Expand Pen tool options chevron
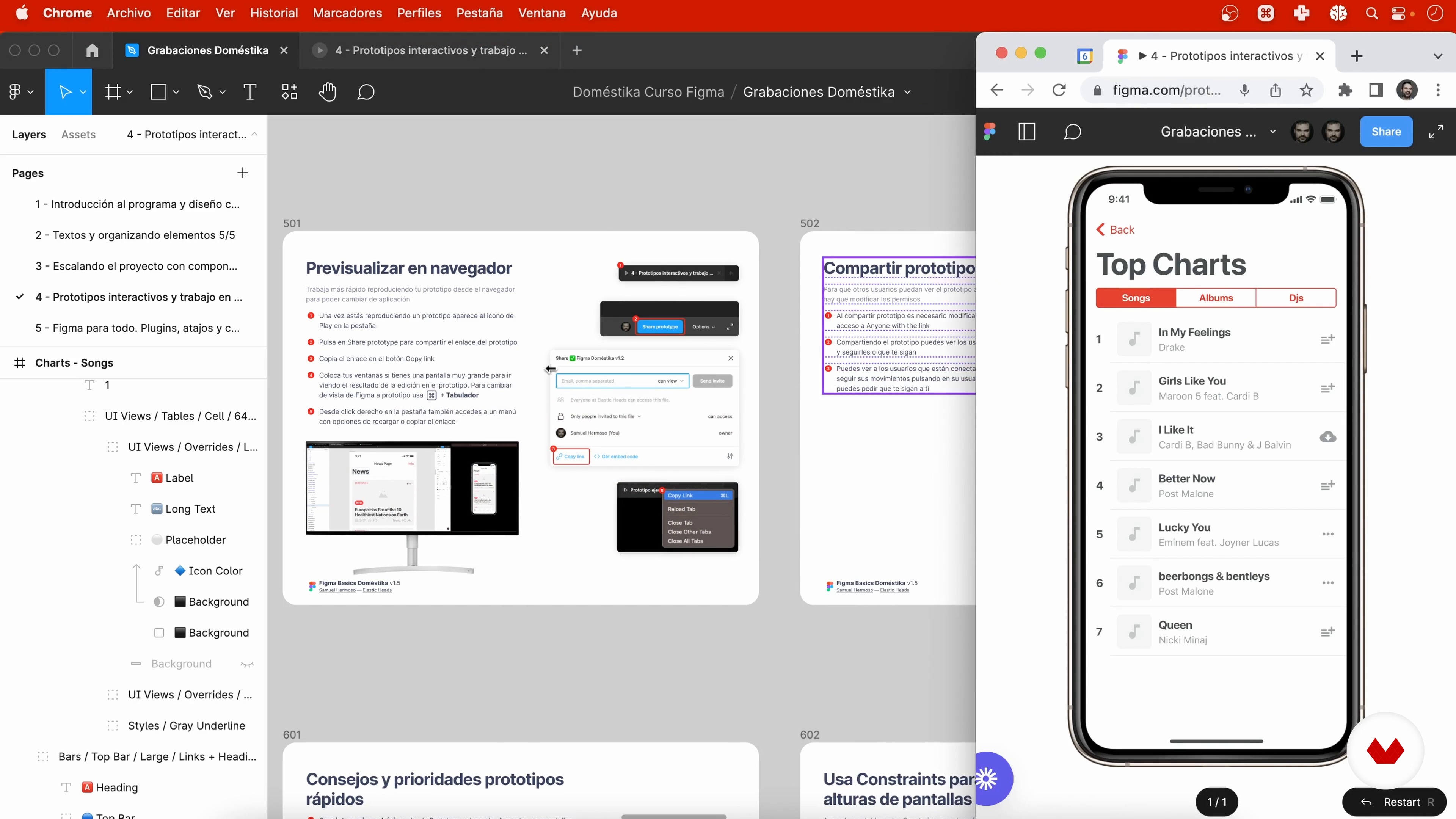 coord(222,92)
